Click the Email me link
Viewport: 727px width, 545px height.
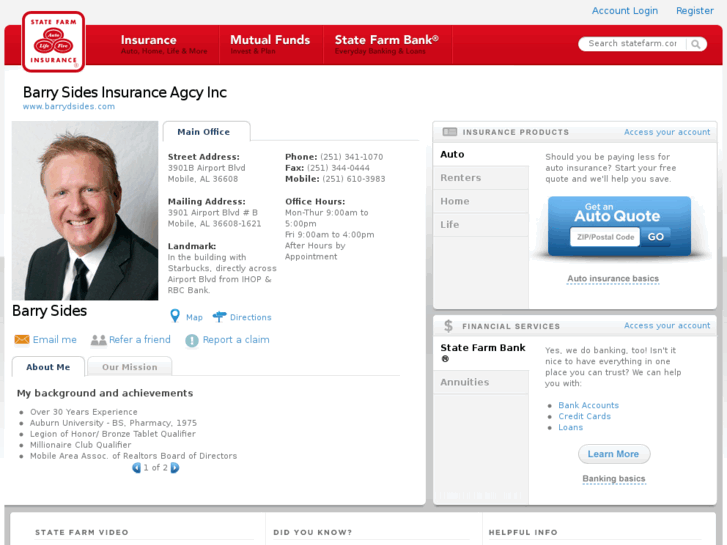tap(55, 340)
